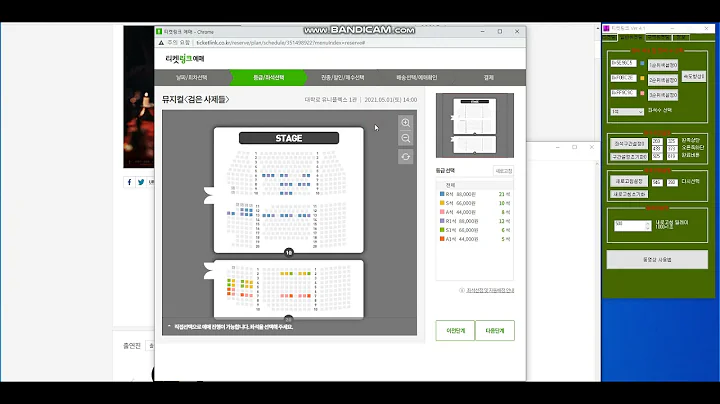Open the seat selection and auto-assignment guide link
The image size is (720, 404).
(490, 290)
